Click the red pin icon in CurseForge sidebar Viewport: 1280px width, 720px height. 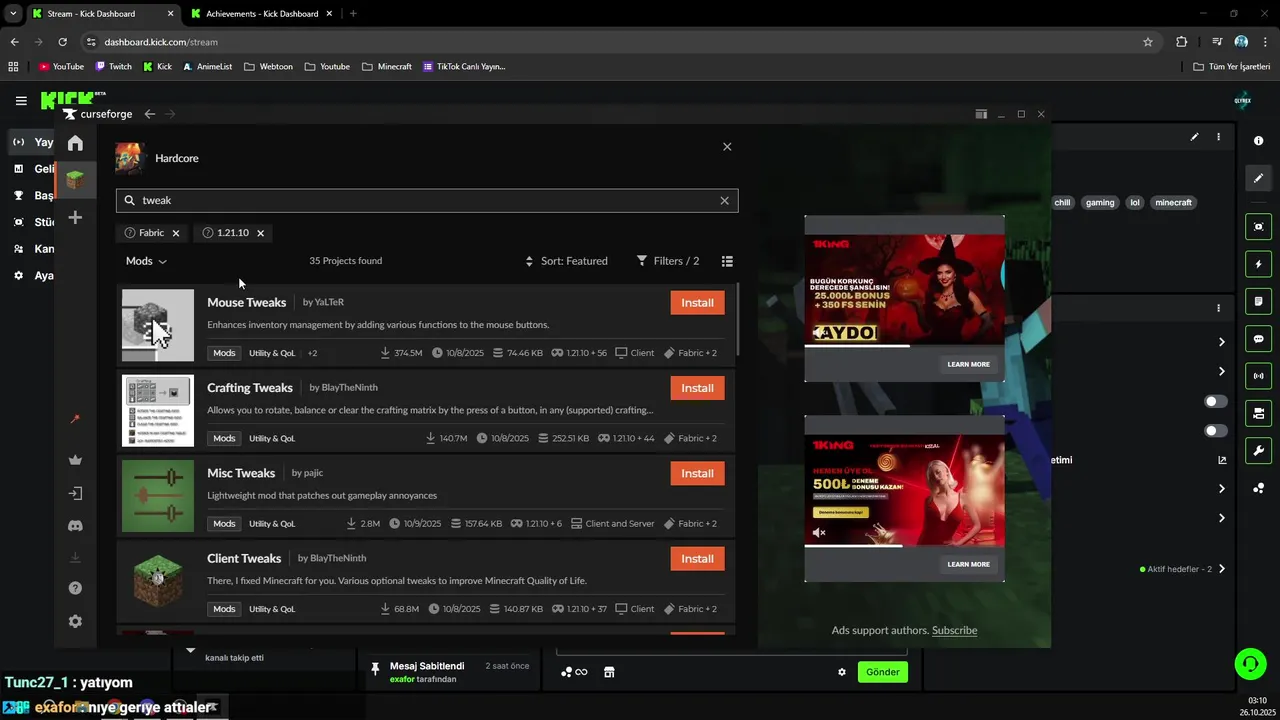tap(75, 419)
